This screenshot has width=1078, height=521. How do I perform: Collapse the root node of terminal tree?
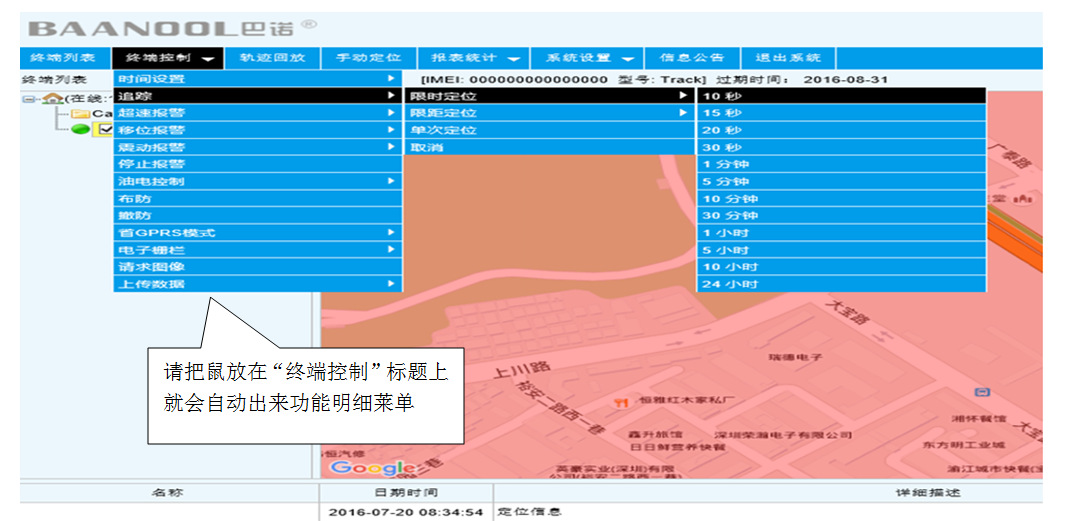tap(27, 98)
